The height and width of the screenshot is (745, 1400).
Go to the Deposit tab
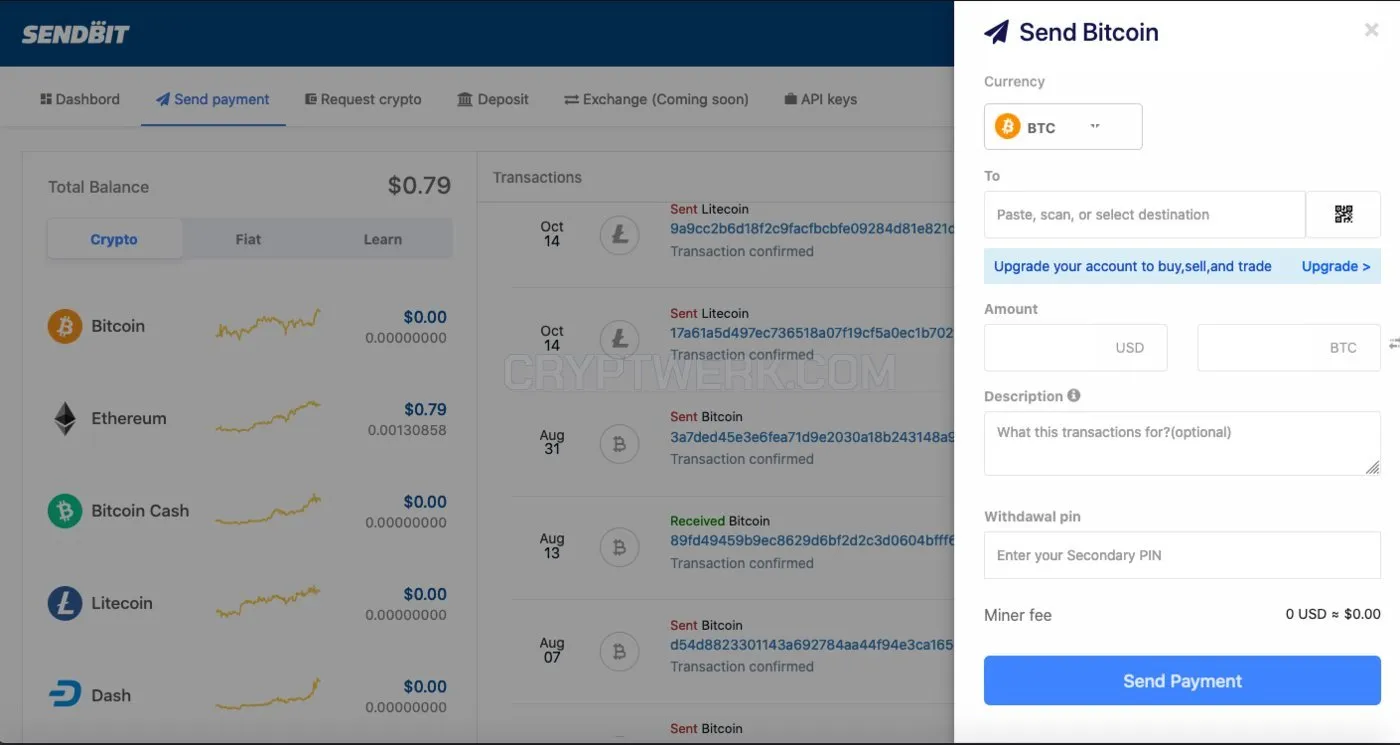coord(493,99)
